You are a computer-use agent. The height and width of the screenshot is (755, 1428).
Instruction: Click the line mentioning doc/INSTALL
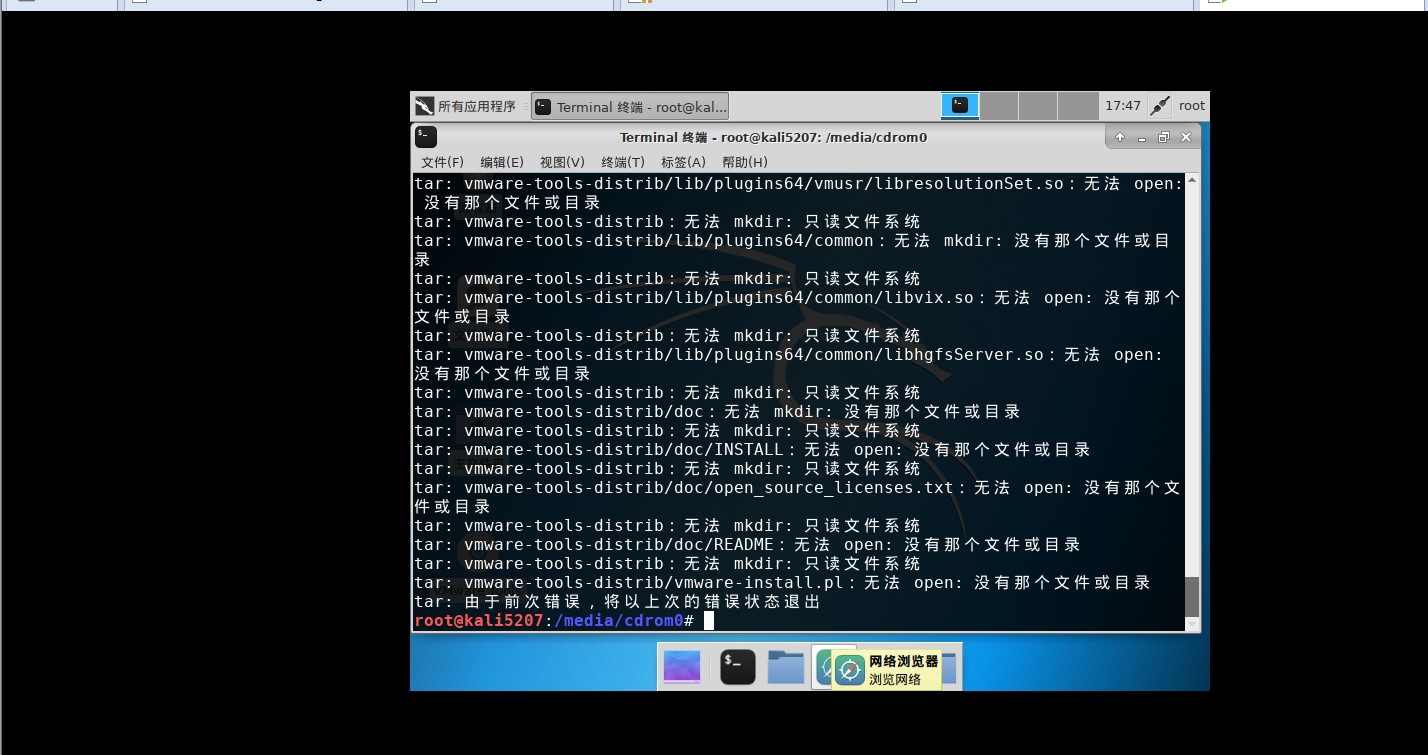(x=752, y=450)
